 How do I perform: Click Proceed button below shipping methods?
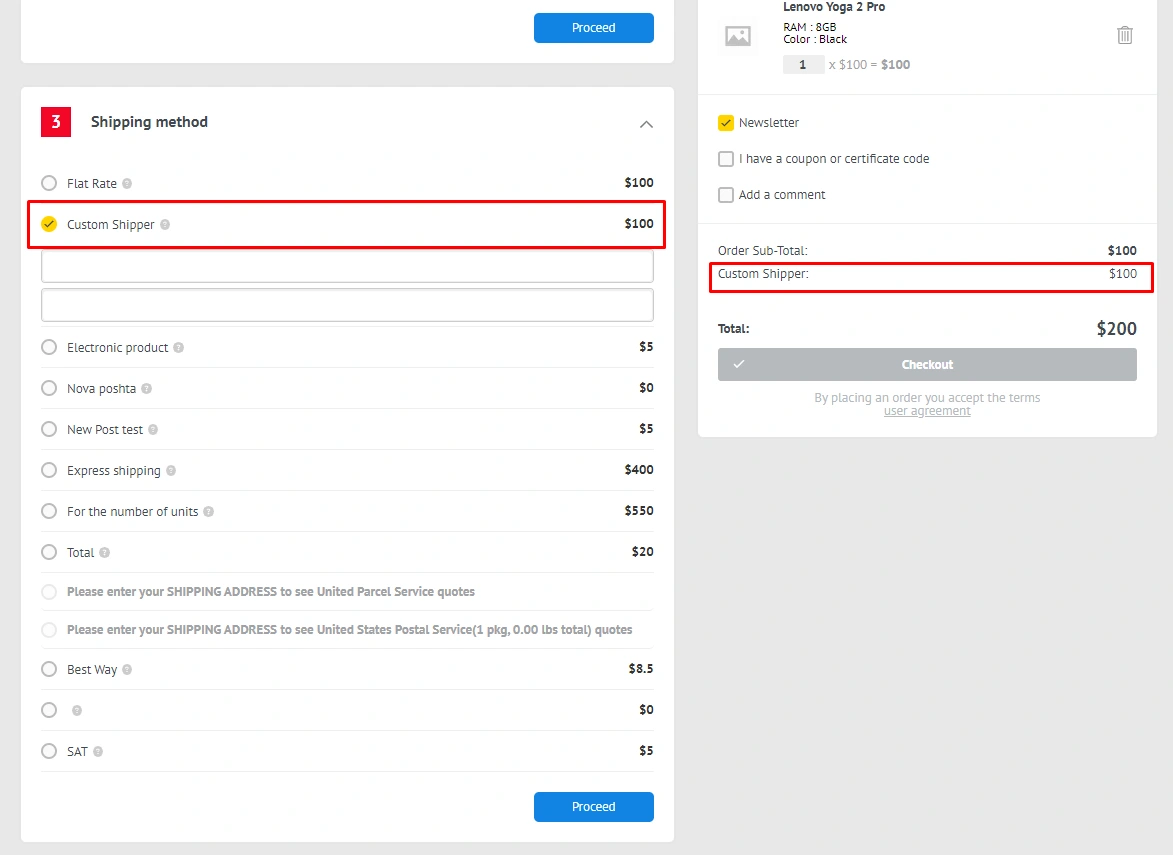click(593, 807)
